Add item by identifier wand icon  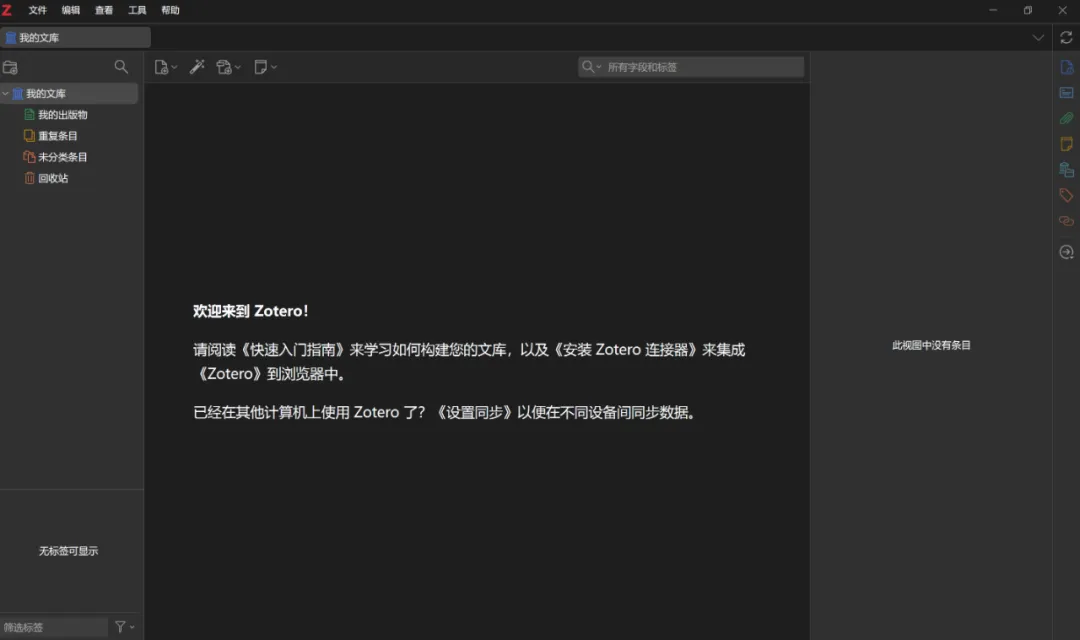pyautogui.click(x=197, y=67)
